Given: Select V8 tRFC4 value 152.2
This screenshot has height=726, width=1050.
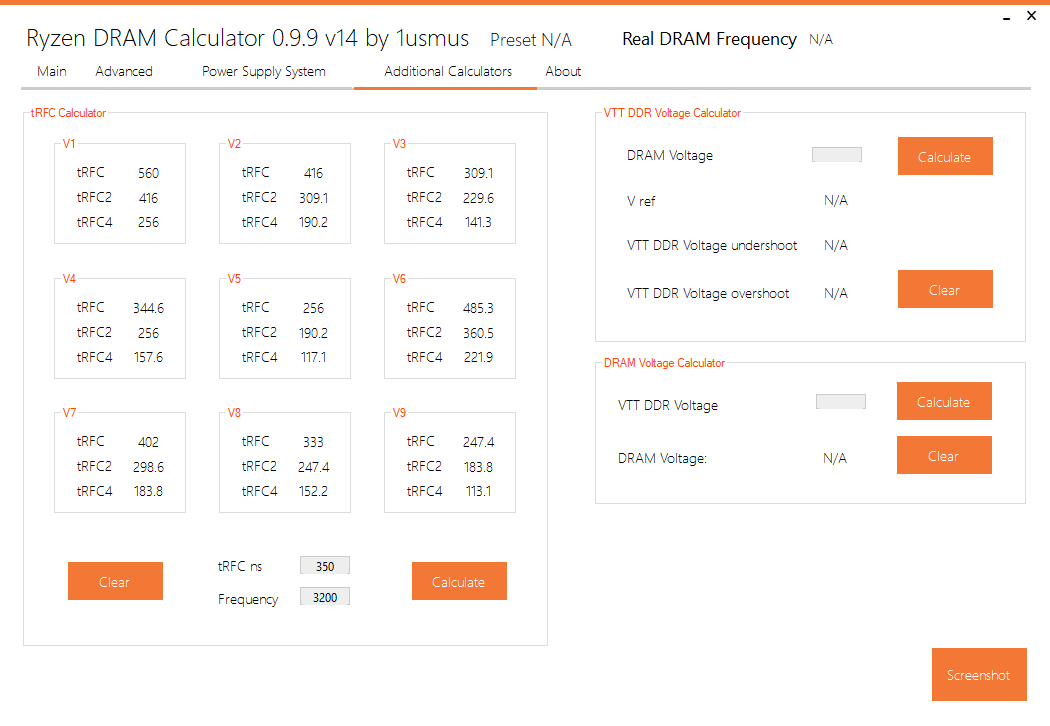Looking at the screenshot, I should 313,492.
